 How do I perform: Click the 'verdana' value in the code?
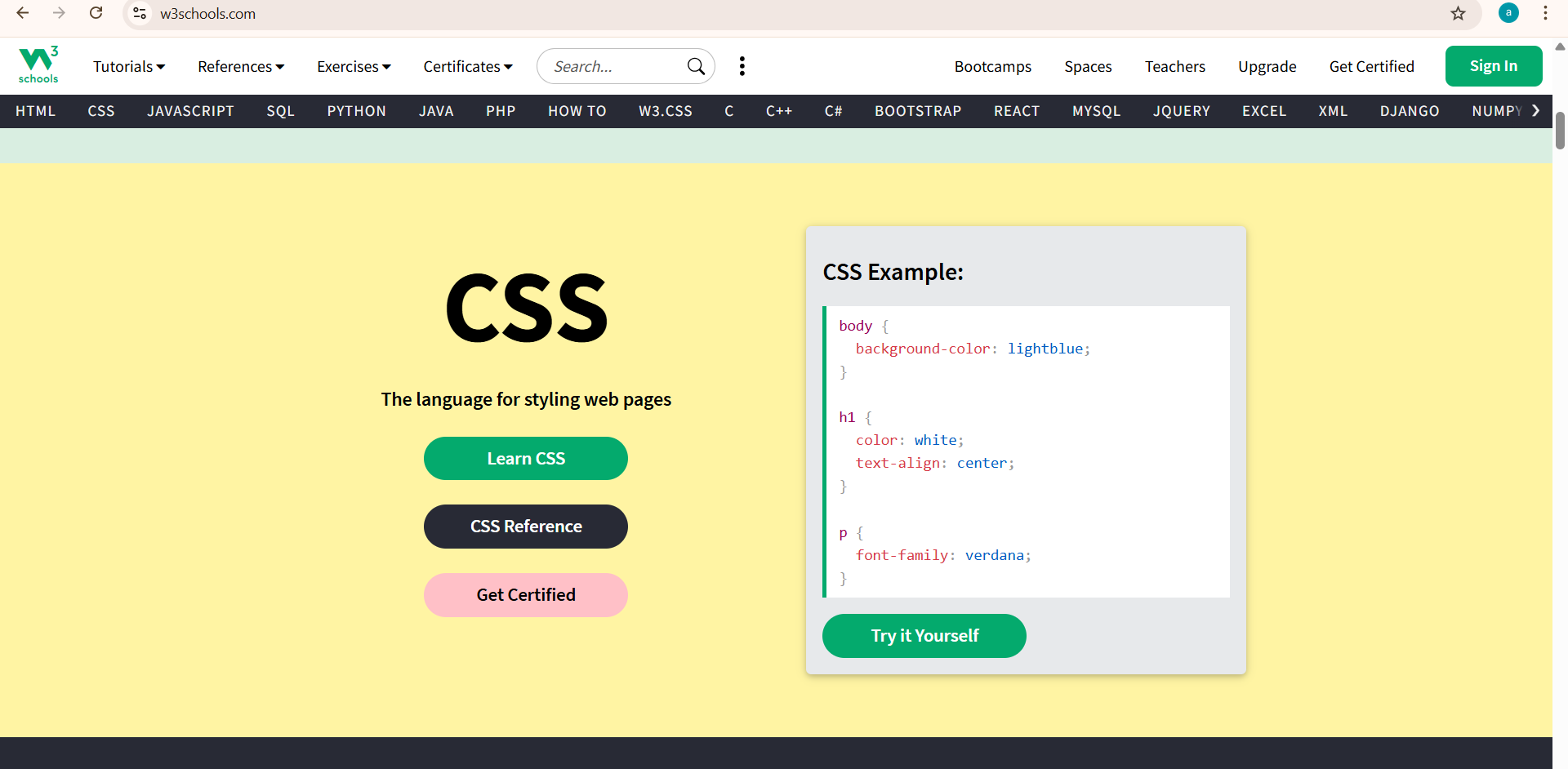click(995, 555)
